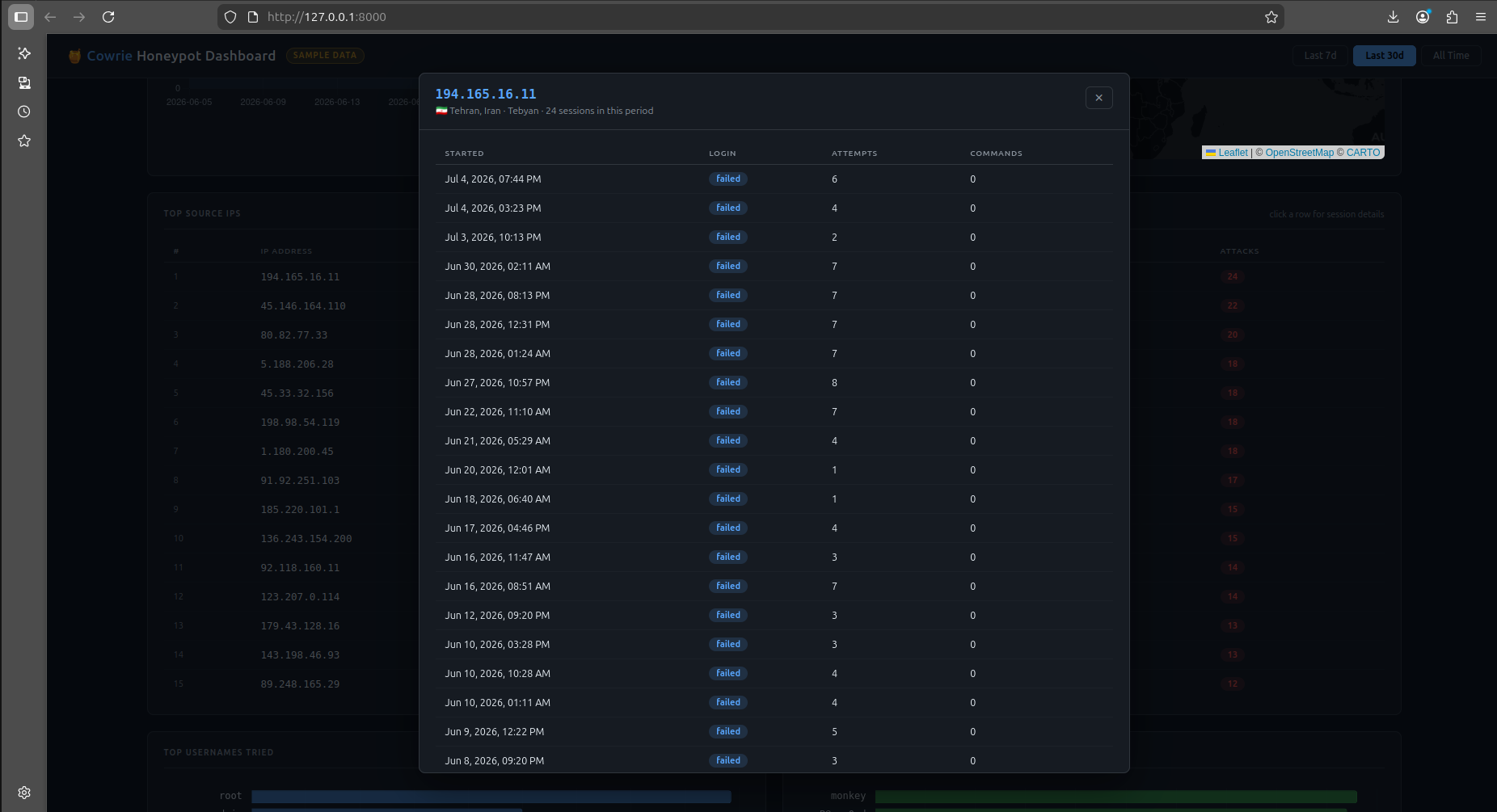Open the shield tracking protection icon
Image resolution: width=1497 pixels, height=812 pixels.
coord(230,17)
